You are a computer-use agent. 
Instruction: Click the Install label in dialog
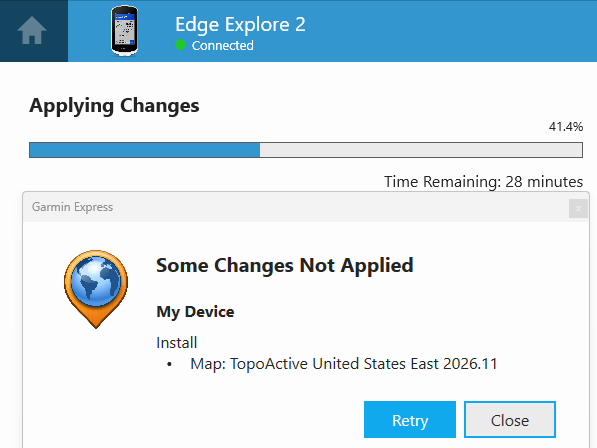coord(177,343)
